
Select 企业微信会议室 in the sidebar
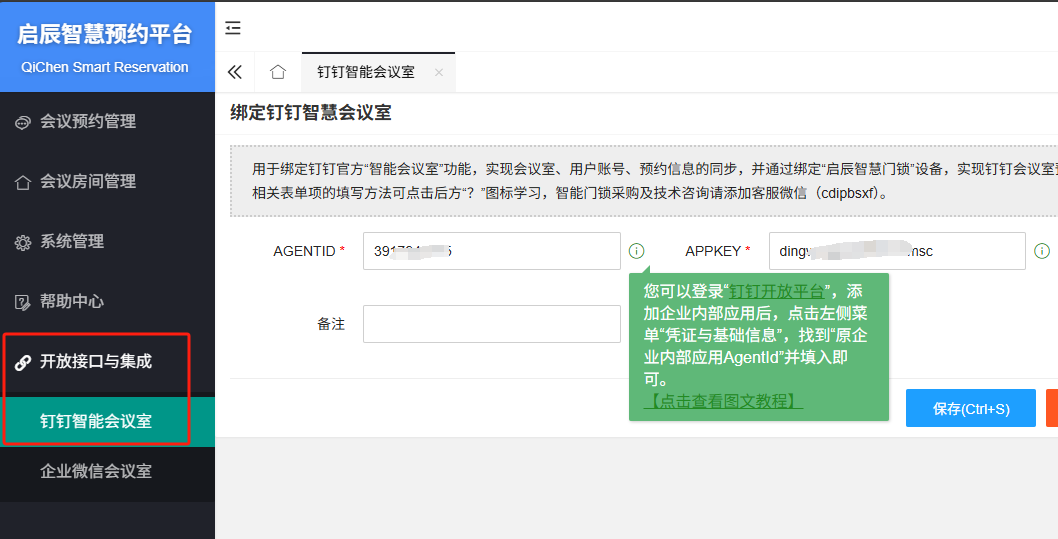pos(96,471)
